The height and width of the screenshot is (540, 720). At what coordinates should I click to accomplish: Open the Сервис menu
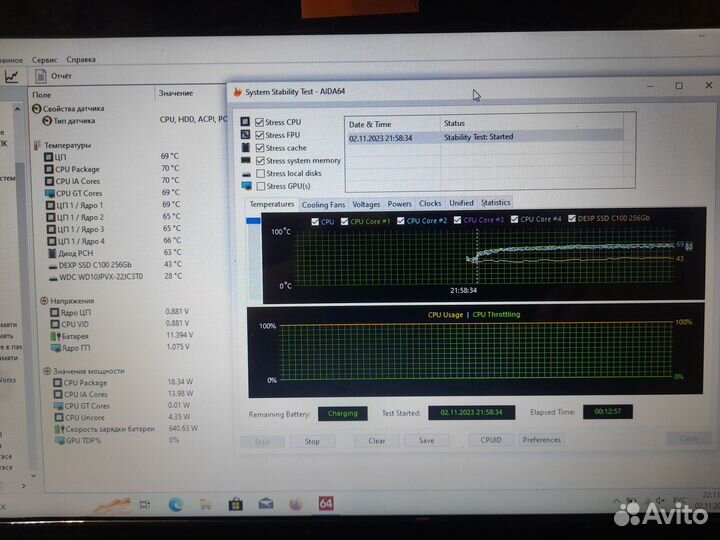click(x=45, y=60)
